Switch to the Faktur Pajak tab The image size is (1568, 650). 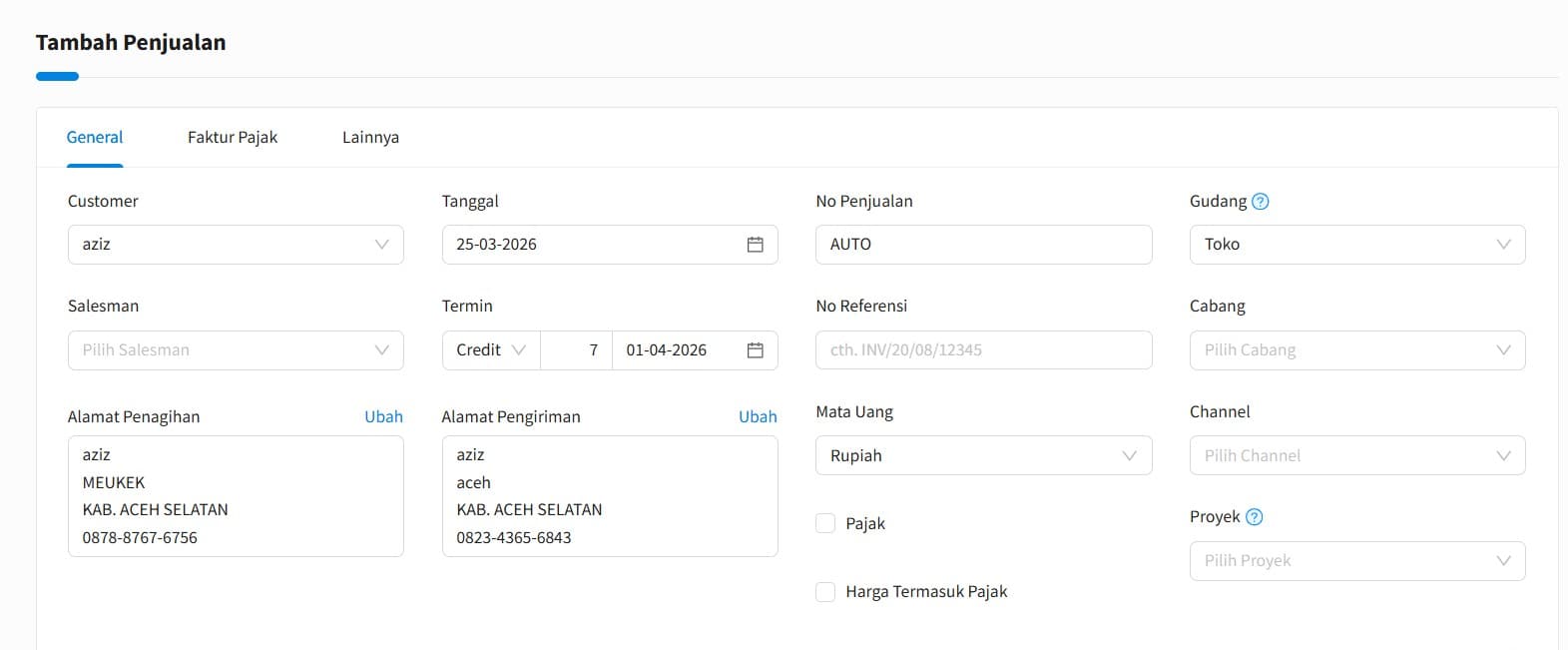pyautogui.click(x=233, y=138)
